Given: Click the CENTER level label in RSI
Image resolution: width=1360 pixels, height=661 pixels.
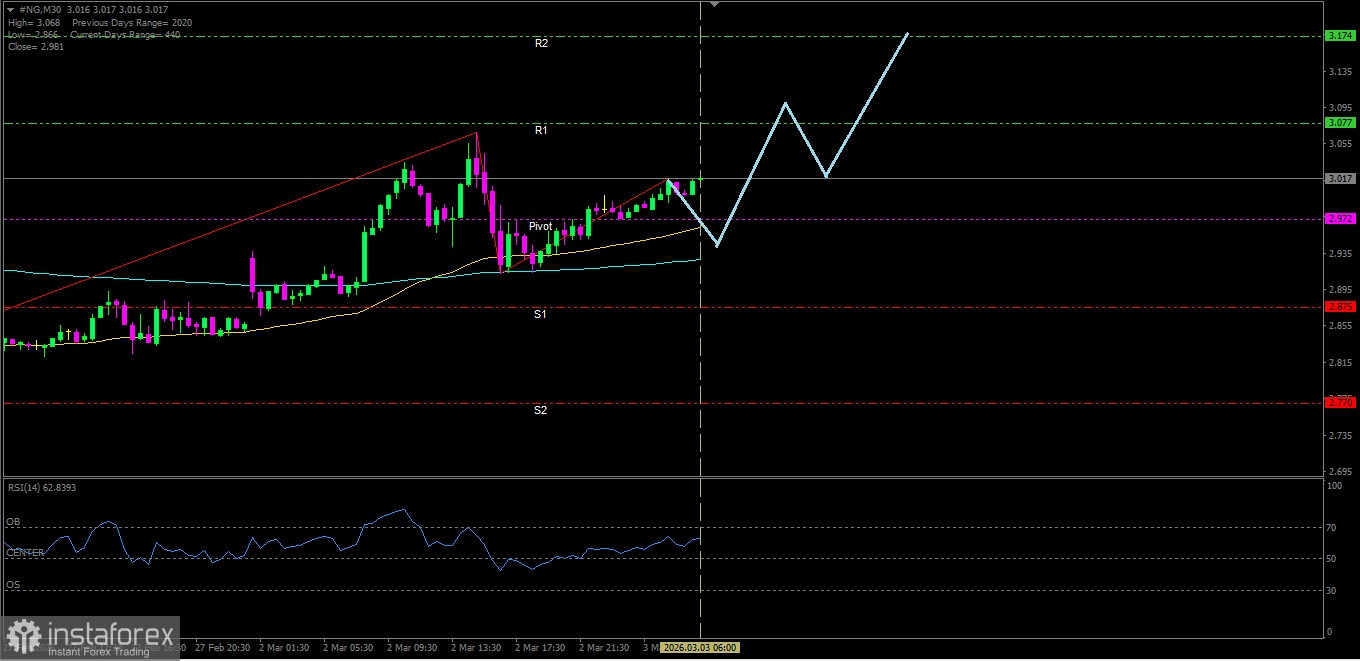Looking at the screenshot, I should click(25, 553).
